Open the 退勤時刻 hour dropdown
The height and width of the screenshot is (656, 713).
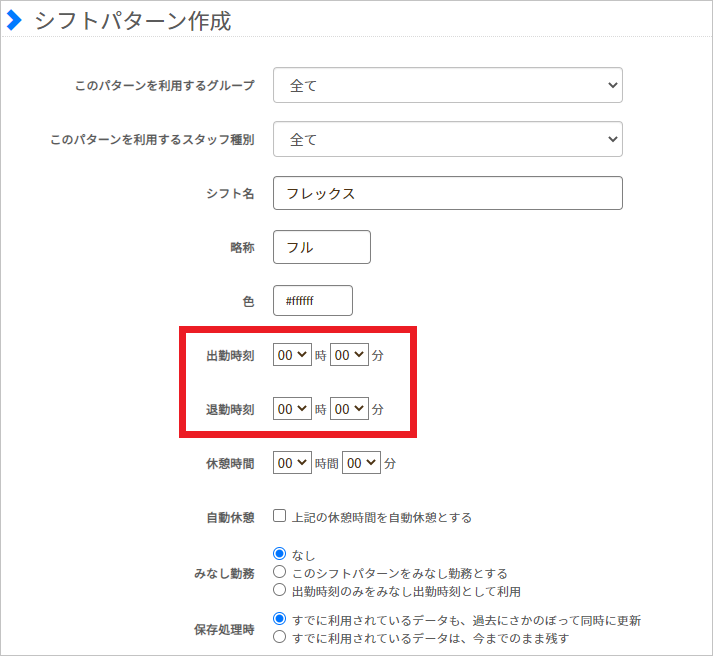292,409
